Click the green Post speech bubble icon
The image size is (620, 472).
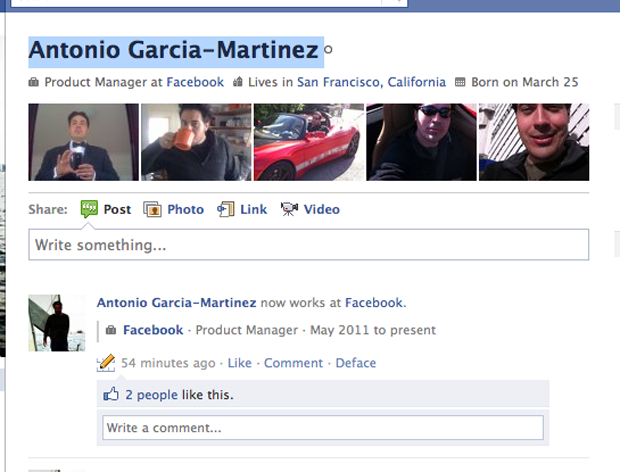[89, 209]
